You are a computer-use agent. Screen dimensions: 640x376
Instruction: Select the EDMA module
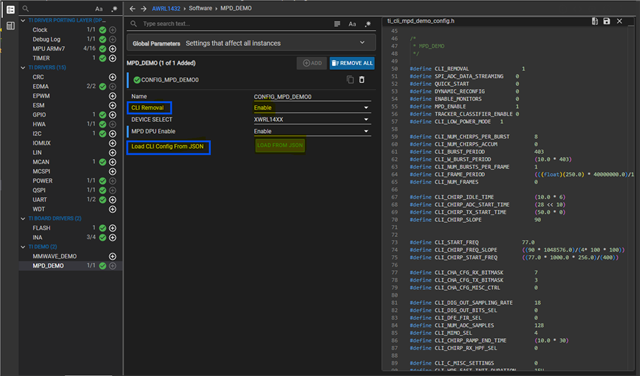(40, 87)
